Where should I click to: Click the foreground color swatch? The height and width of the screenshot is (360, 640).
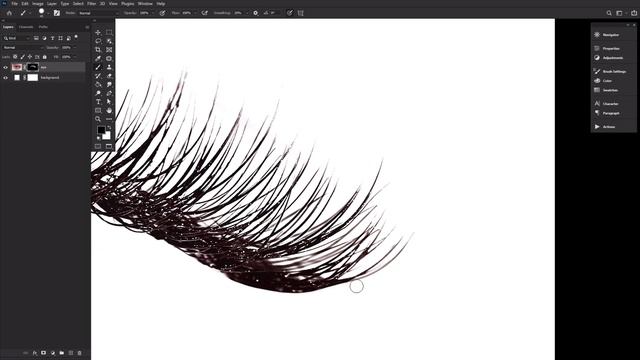(x=101, y=130)
